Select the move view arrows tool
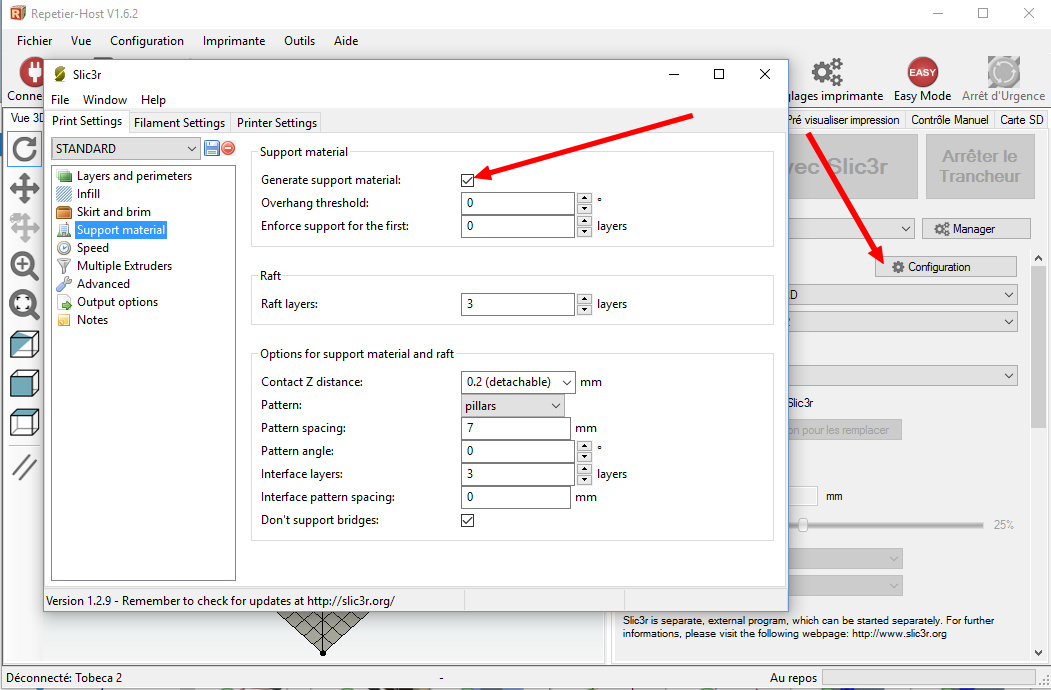1051x690 pixels. (x=24, y=187)
